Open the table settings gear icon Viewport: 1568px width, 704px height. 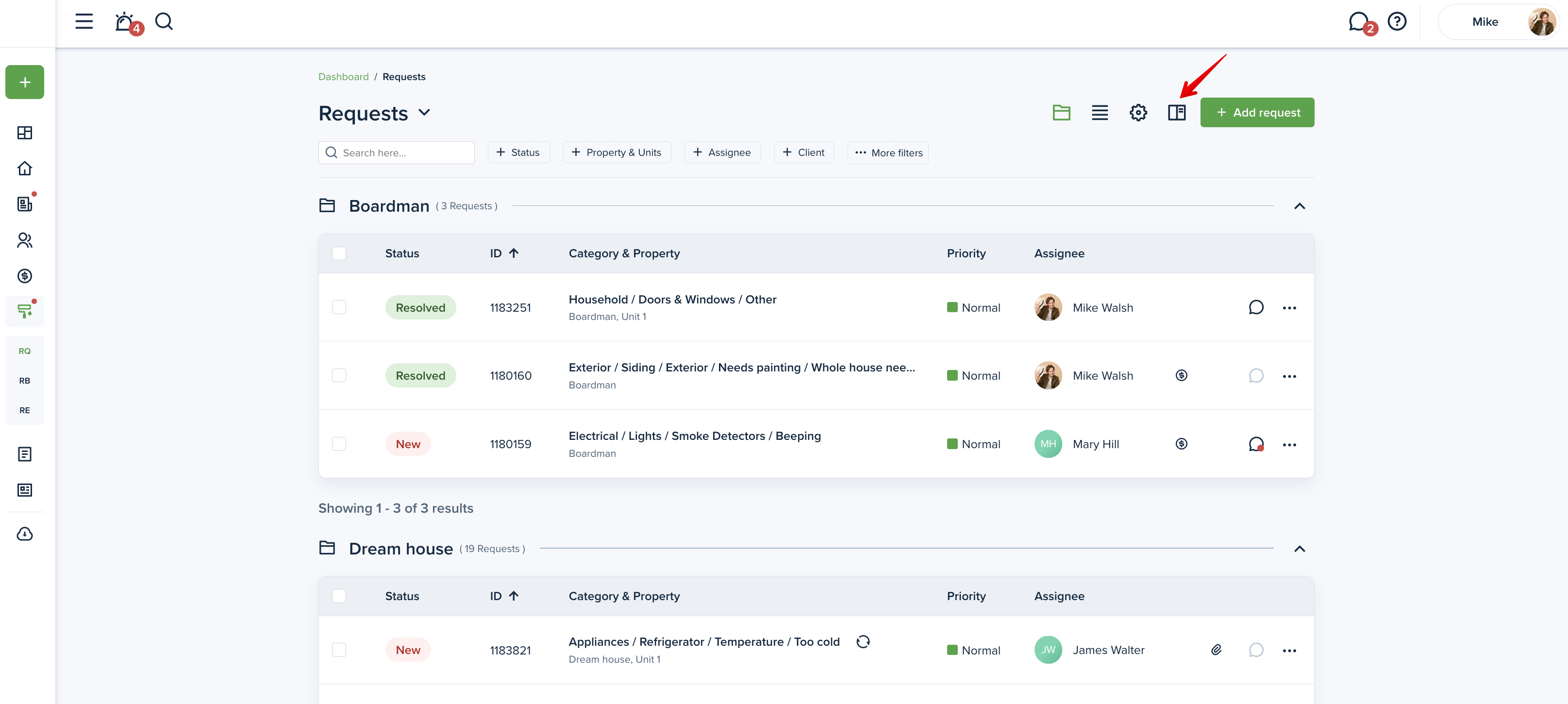(1138, 113)
